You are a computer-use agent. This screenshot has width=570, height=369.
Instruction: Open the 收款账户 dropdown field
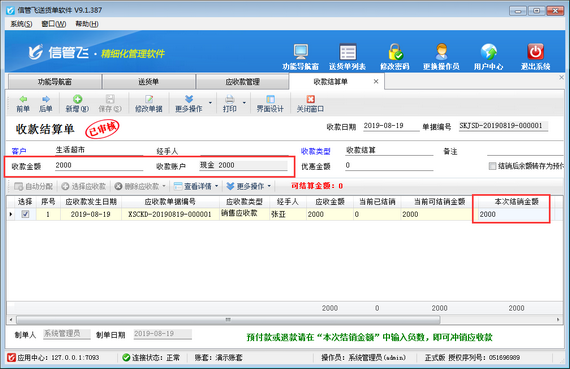coord(244,165)
